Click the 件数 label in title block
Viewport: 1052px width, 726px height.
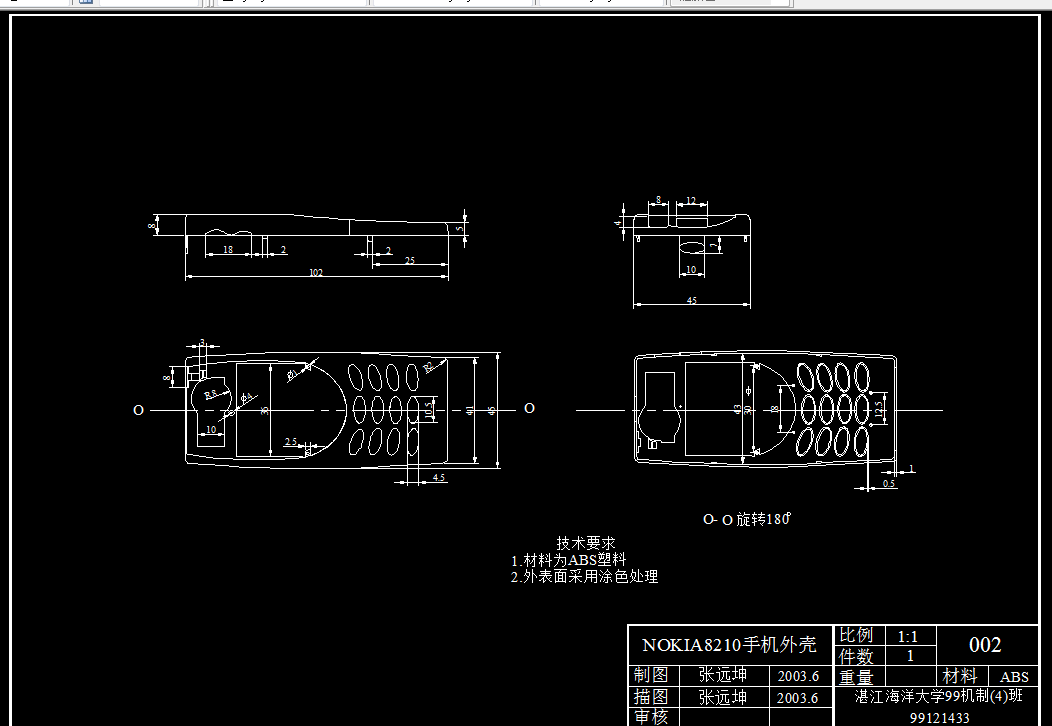pos(856,656)
